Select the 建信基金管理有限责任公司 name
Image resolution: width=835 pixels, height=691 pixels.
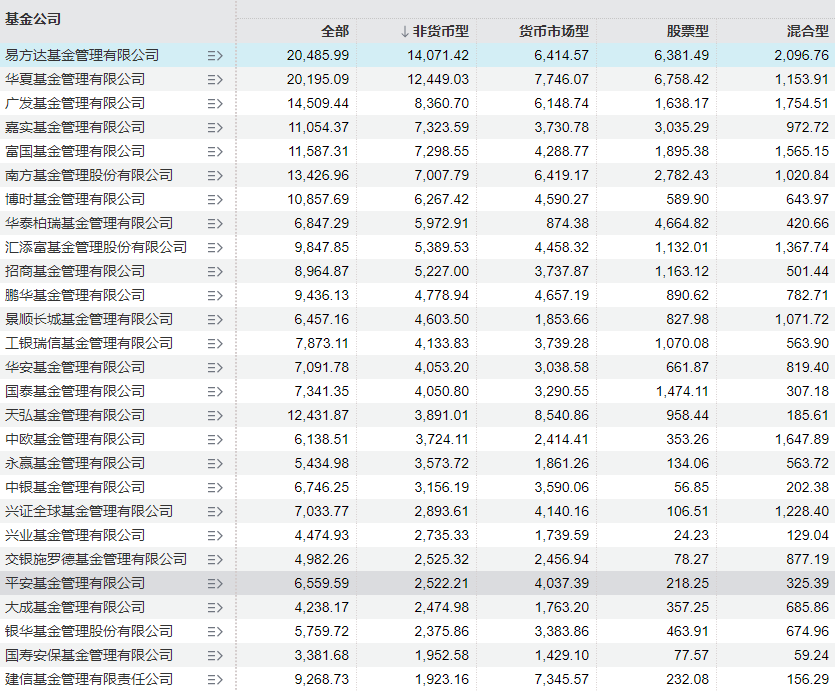pyautogui.click(x=89, y=680)
